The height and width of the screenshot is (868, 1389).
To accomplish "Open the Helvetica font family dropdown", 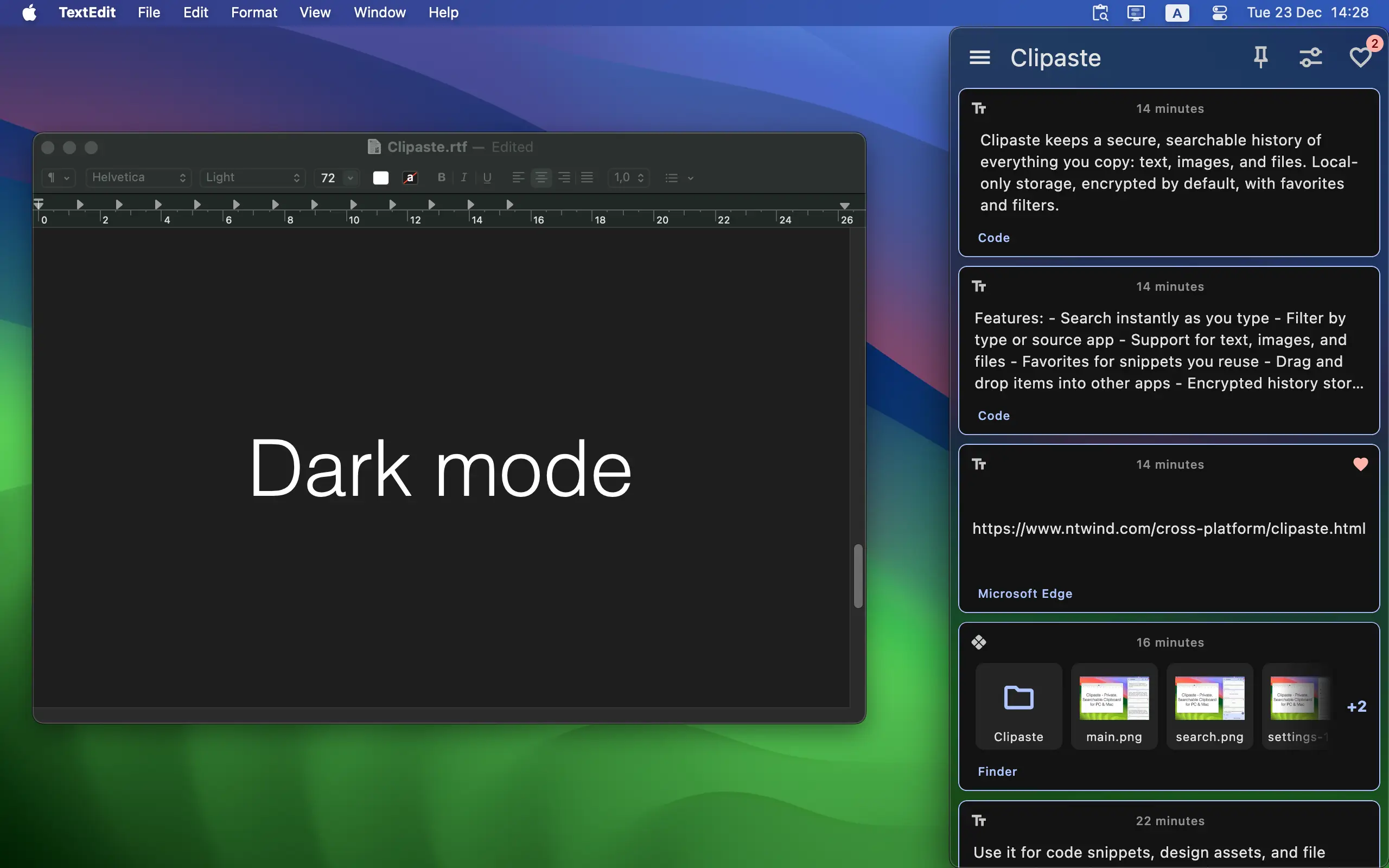I will tap(138, 178).
